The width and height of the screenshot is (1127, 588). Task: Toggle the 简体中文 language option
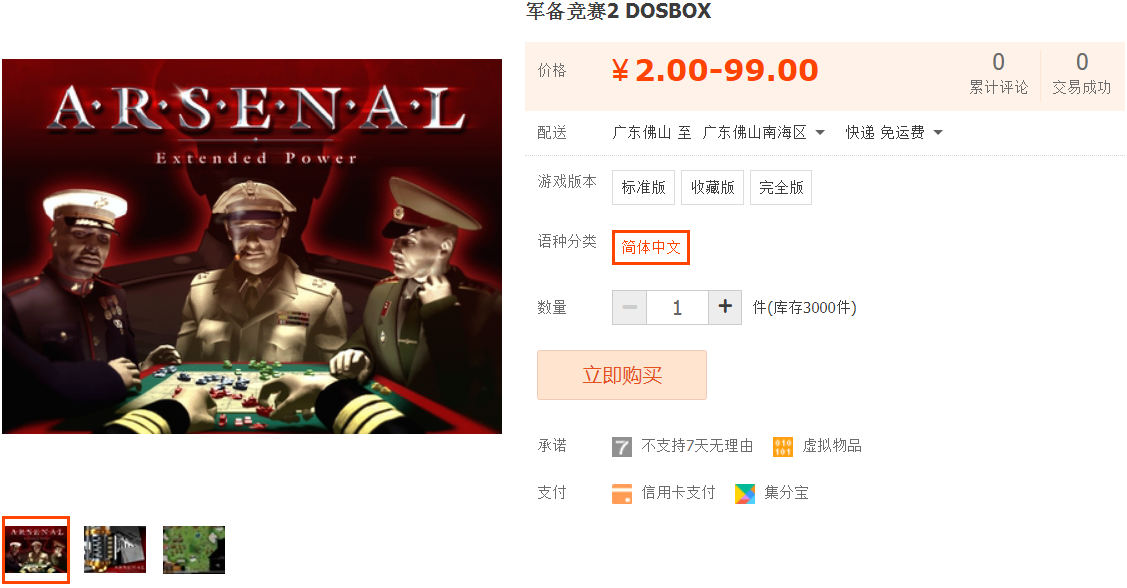[650, 247]
